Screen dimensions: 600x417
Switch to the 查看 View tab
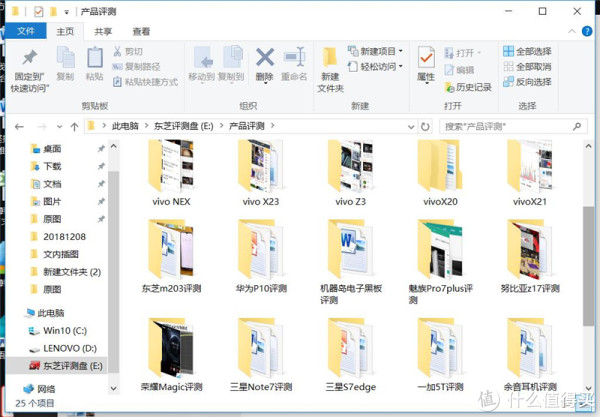tap(141, 31)
